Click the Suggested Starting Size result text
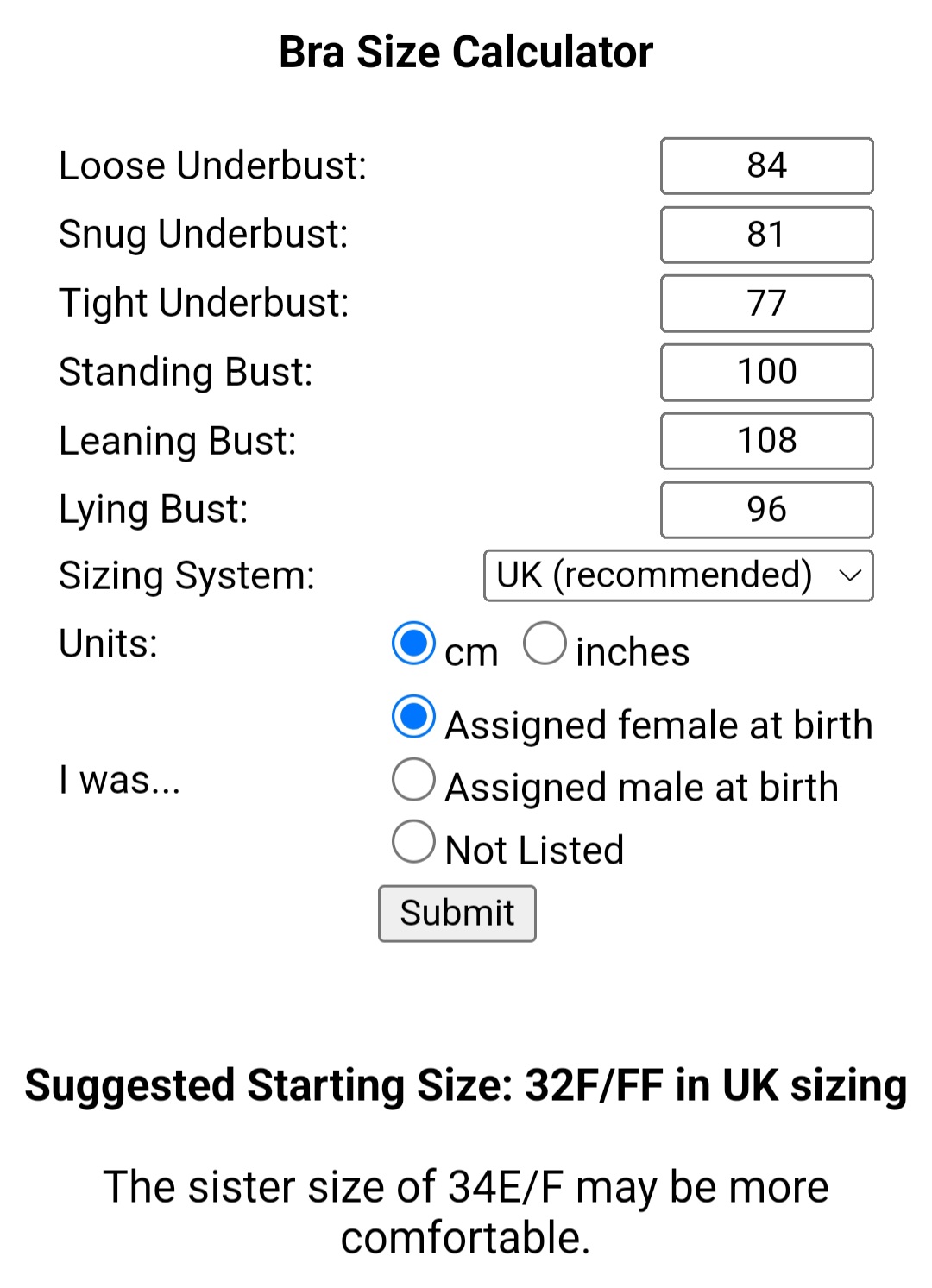This screenshot has width=932, height=1288. point(466,1085)
